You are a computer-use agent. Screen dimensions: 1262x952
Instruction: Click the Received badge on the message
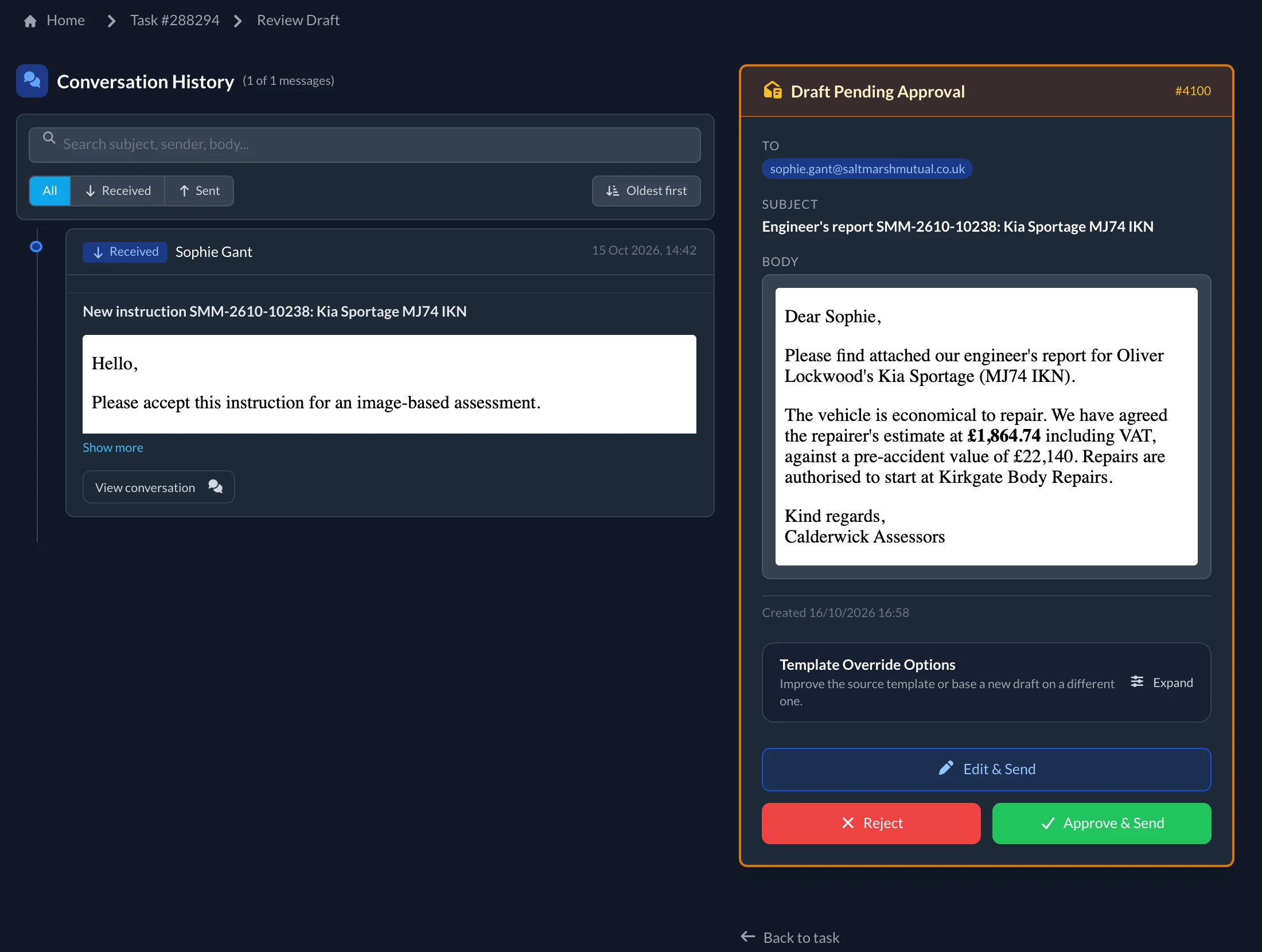[125, 252]
